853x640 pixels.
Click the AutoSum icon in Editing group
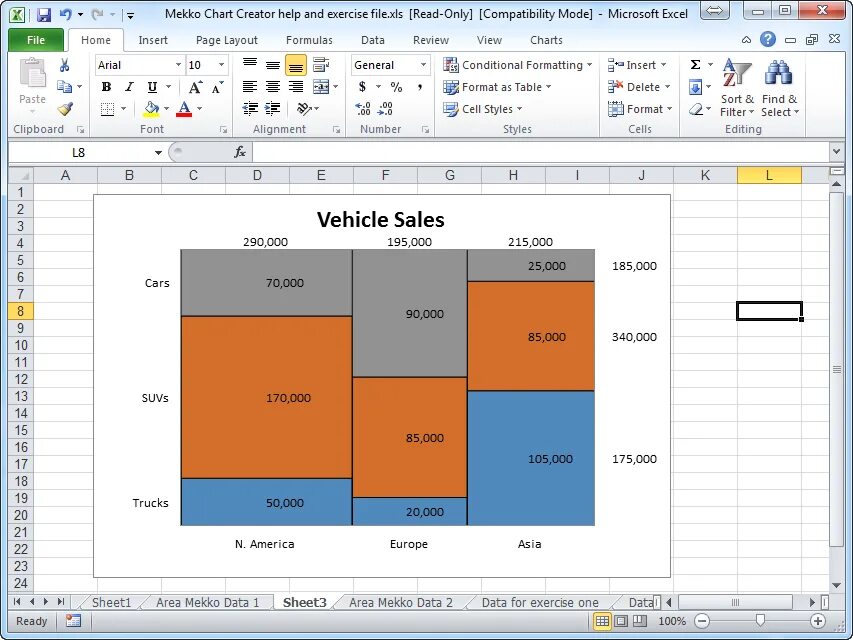694,64
